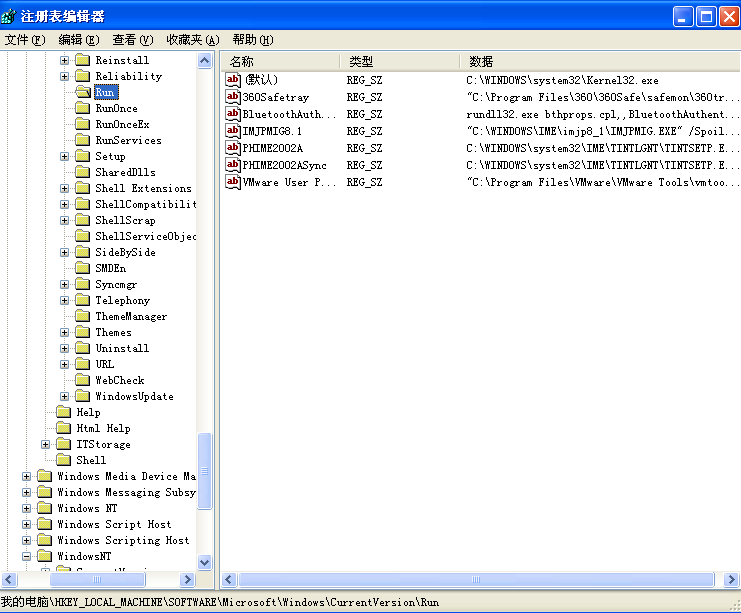The height and width of the screenshot is (613, 741).
Task: Expand the ITStorage key
Action: click(45, 444)
